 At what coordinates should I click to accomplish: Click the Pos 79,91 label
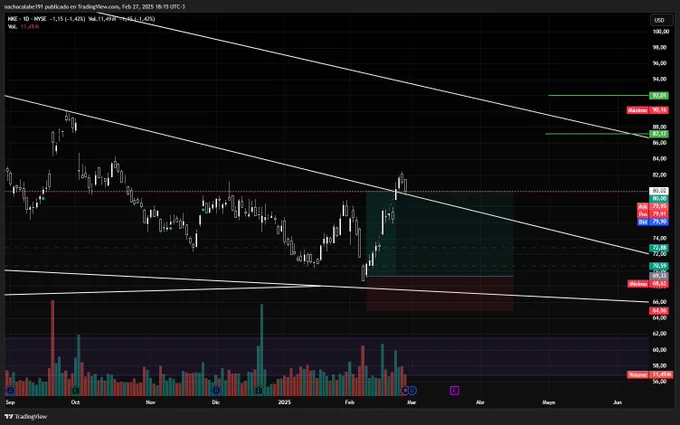coord(652,214)
